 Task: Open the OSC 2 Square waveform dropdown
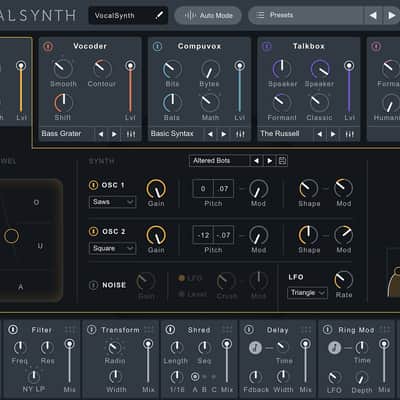pos(113,249)
